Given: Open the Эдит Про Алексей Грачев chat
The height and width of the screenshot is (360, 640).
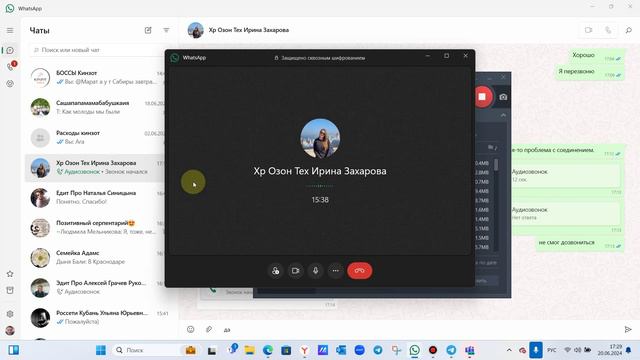Looking at the screenshot, I should click(96, 287).
